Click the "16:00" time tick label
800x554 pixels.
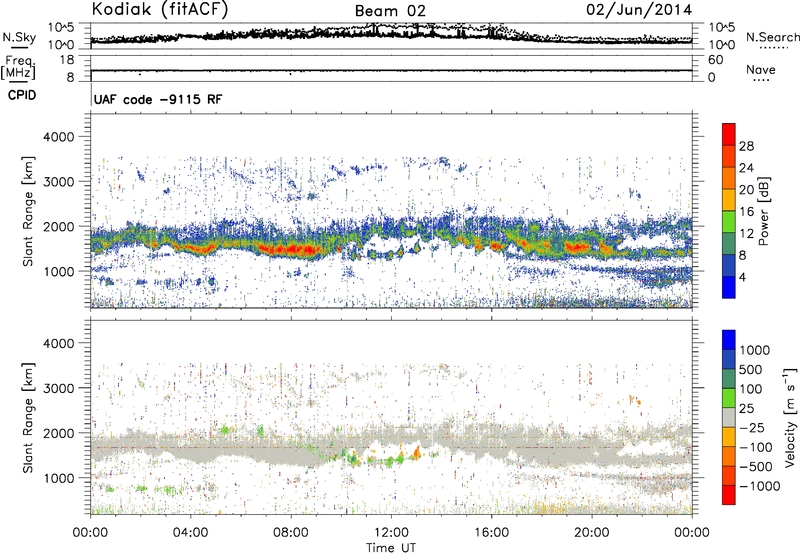(x=491, y=533)
